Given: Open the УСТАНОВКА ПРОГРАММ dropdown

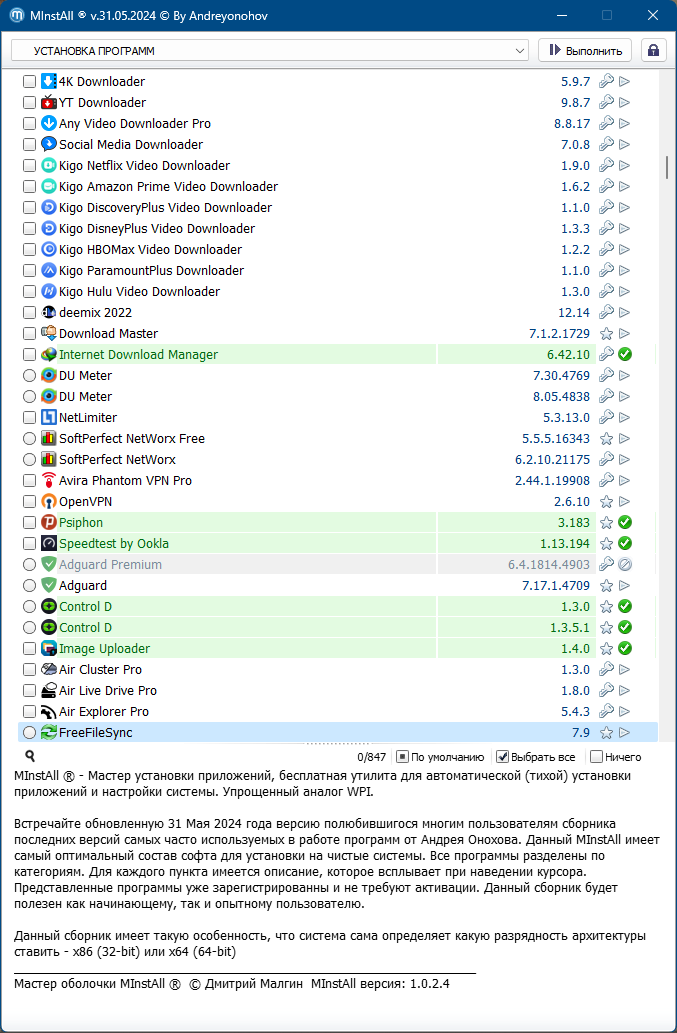Looking at the screenshot, I should click(x=270, y=51).
